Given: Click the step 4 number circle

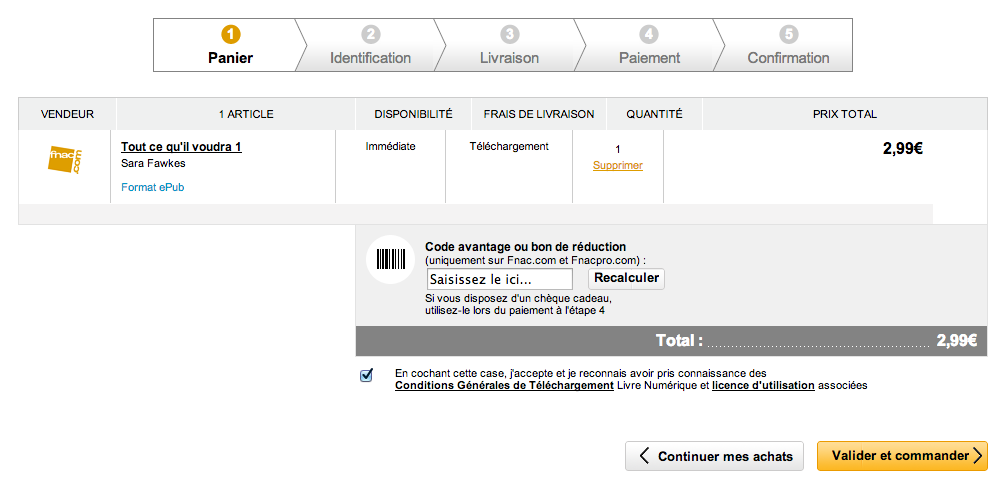Looking at the screenshot, I should coord(650,34).
